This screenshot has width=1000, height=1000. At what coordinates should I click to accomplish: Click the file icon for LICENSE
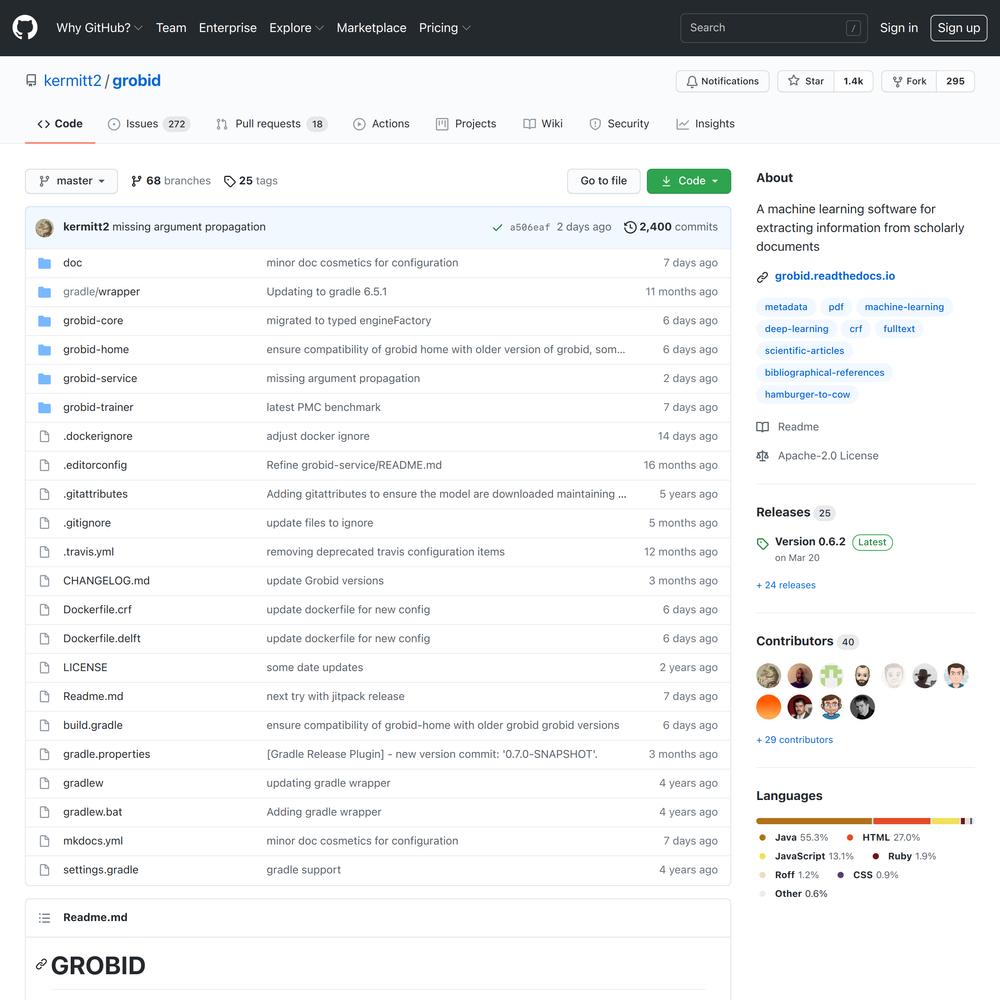coord(44,668)
